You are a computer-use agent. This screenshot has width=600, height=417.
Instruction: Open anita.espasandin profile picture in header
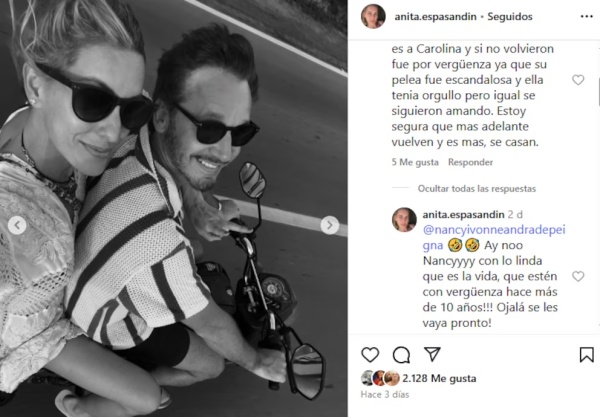click(373, 16)
